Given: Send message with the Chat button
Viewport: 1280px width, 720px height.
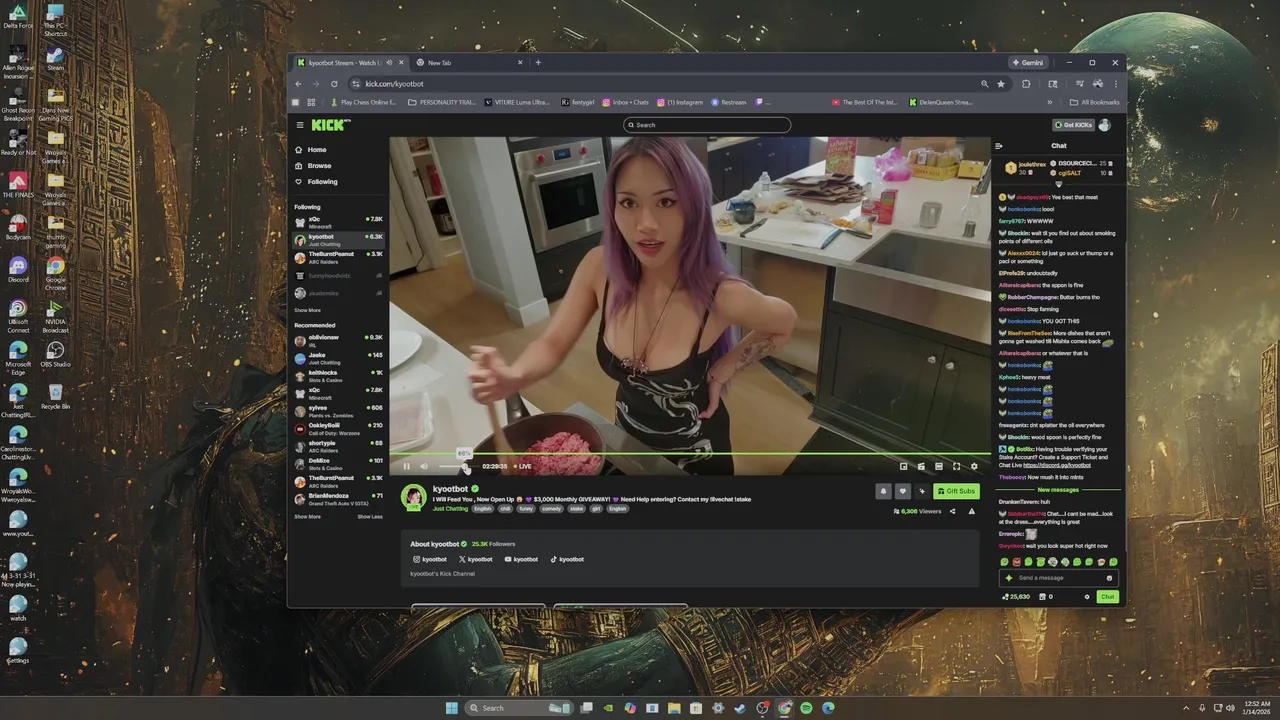Looking at the screenshot, I should 1107,597.
